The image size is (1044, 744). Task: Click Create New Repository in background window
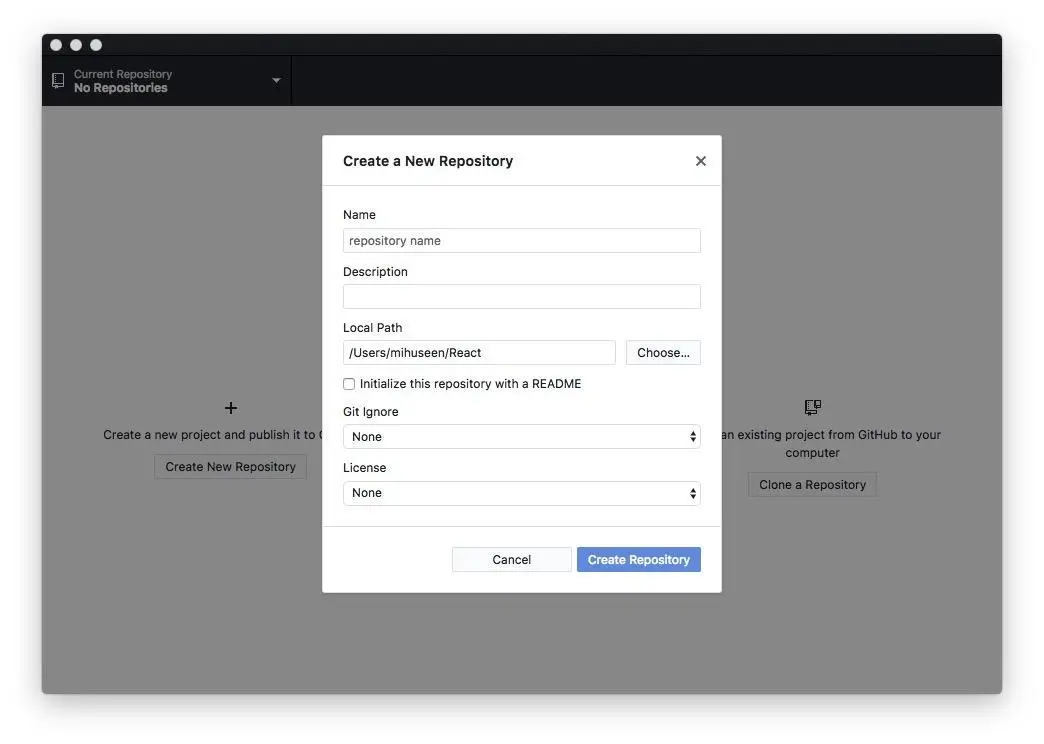pyautogui.click(x=230, y=467)
